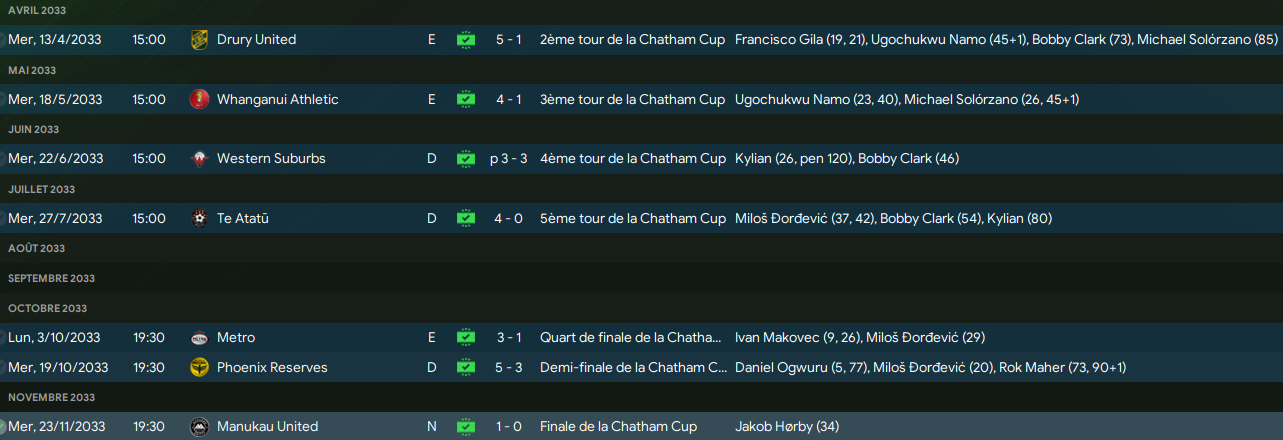Click green match icon in Metro row
1283x440 pixels.
(x=466, y=338)
